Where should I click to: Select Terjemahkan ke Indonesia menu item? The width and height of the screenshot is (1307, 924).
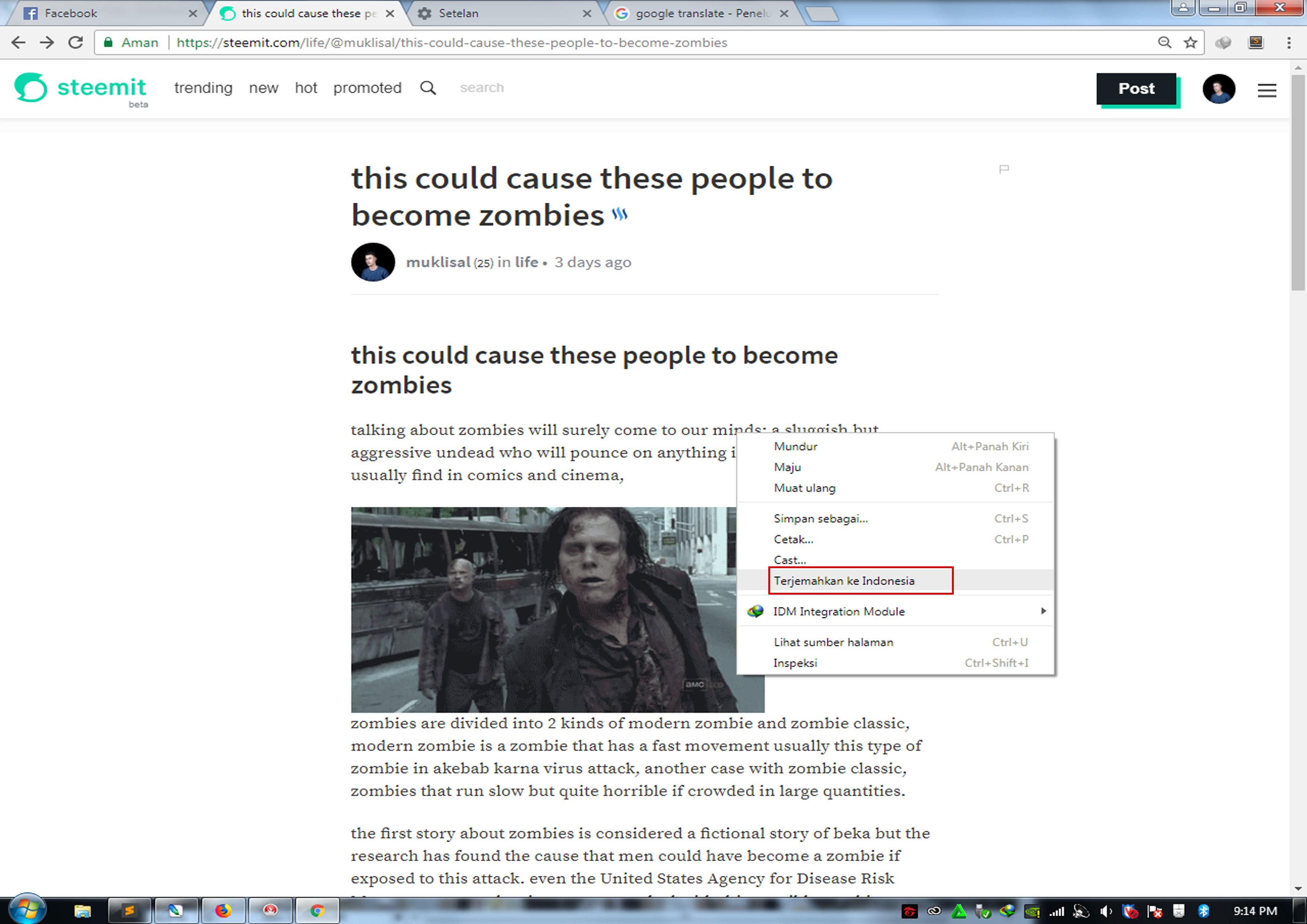tap(844, 581)
